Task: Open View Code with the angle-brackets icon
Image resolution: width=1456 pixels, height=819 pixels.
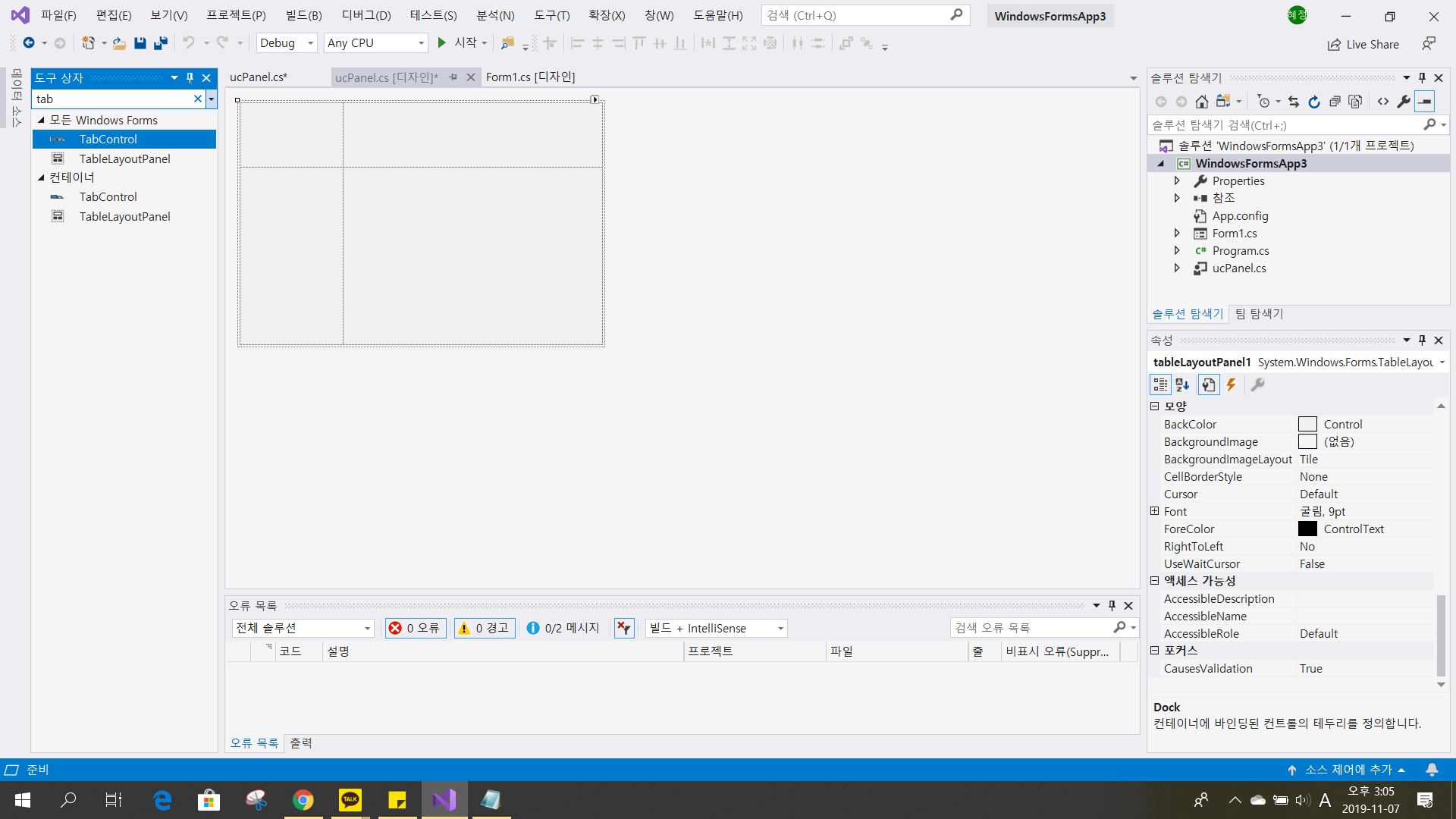Action: point(1383,102)
